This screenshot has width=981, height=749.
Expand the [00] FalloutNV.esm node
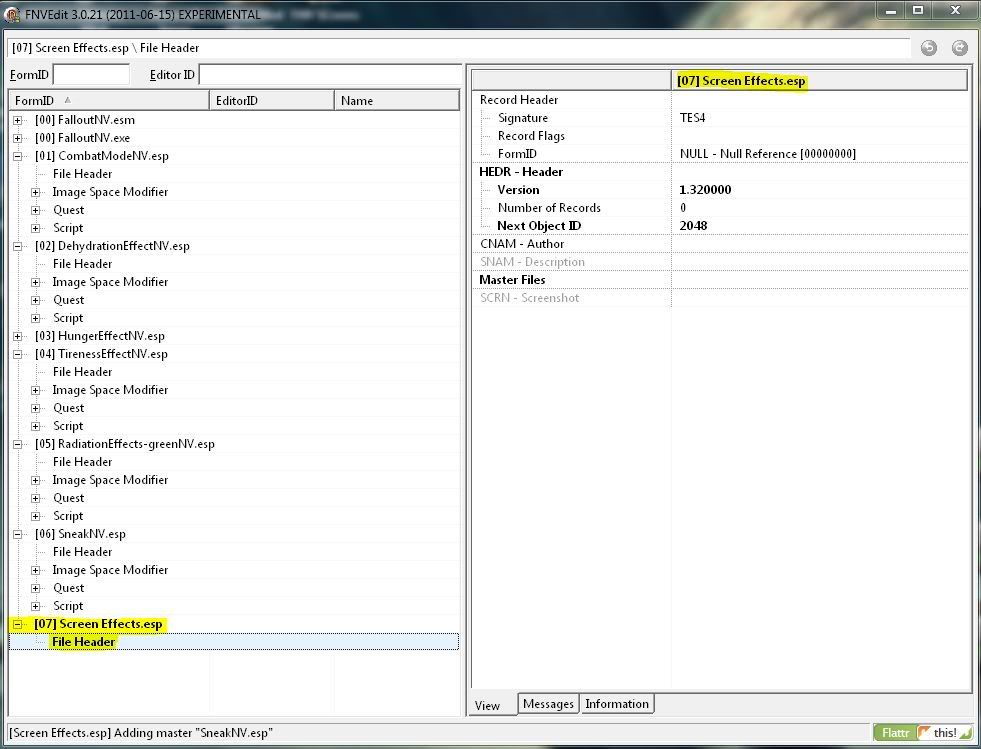point(18,120)
